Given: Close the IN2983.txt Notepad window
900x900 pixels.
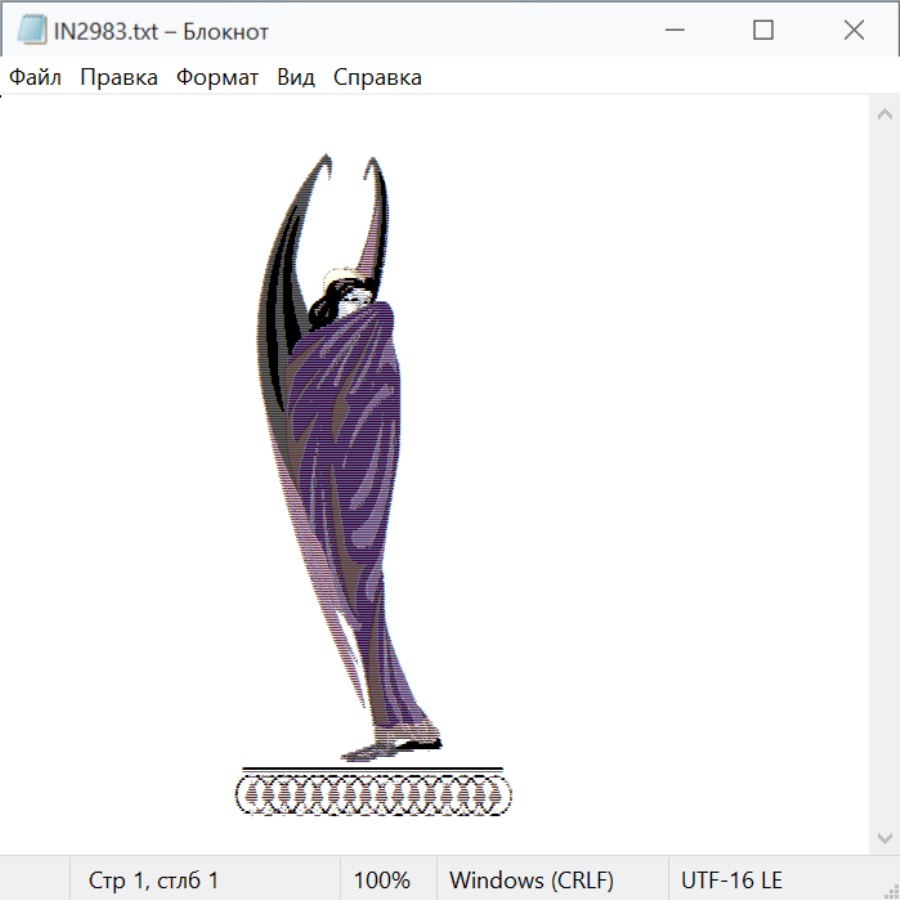Looking at the screenshot, I should [853, 31].
